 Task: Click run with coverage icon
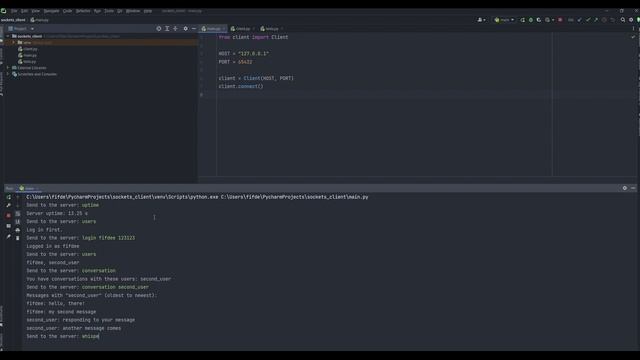click(539, 20)
